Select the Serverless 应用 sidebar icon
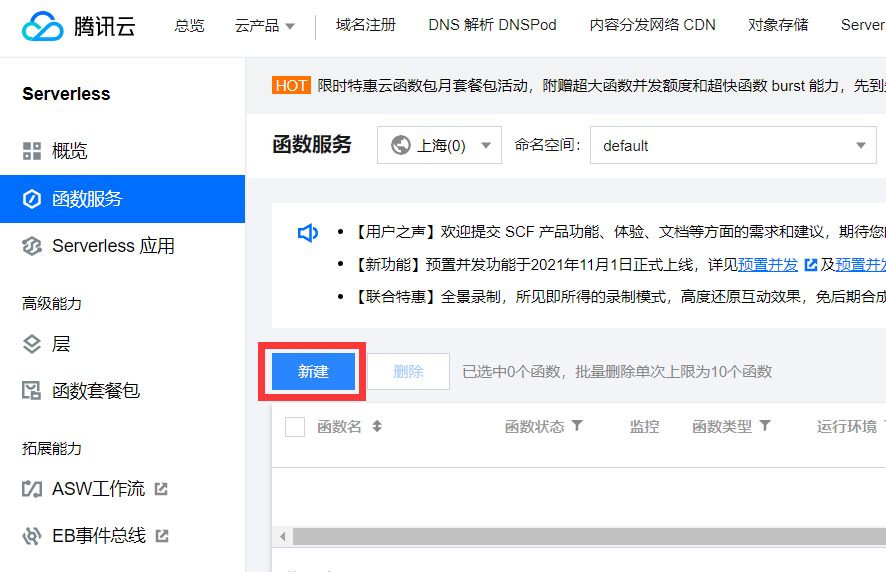Image resolution: width=886 pixels, height=572 pixels. (x=32, y=246)
